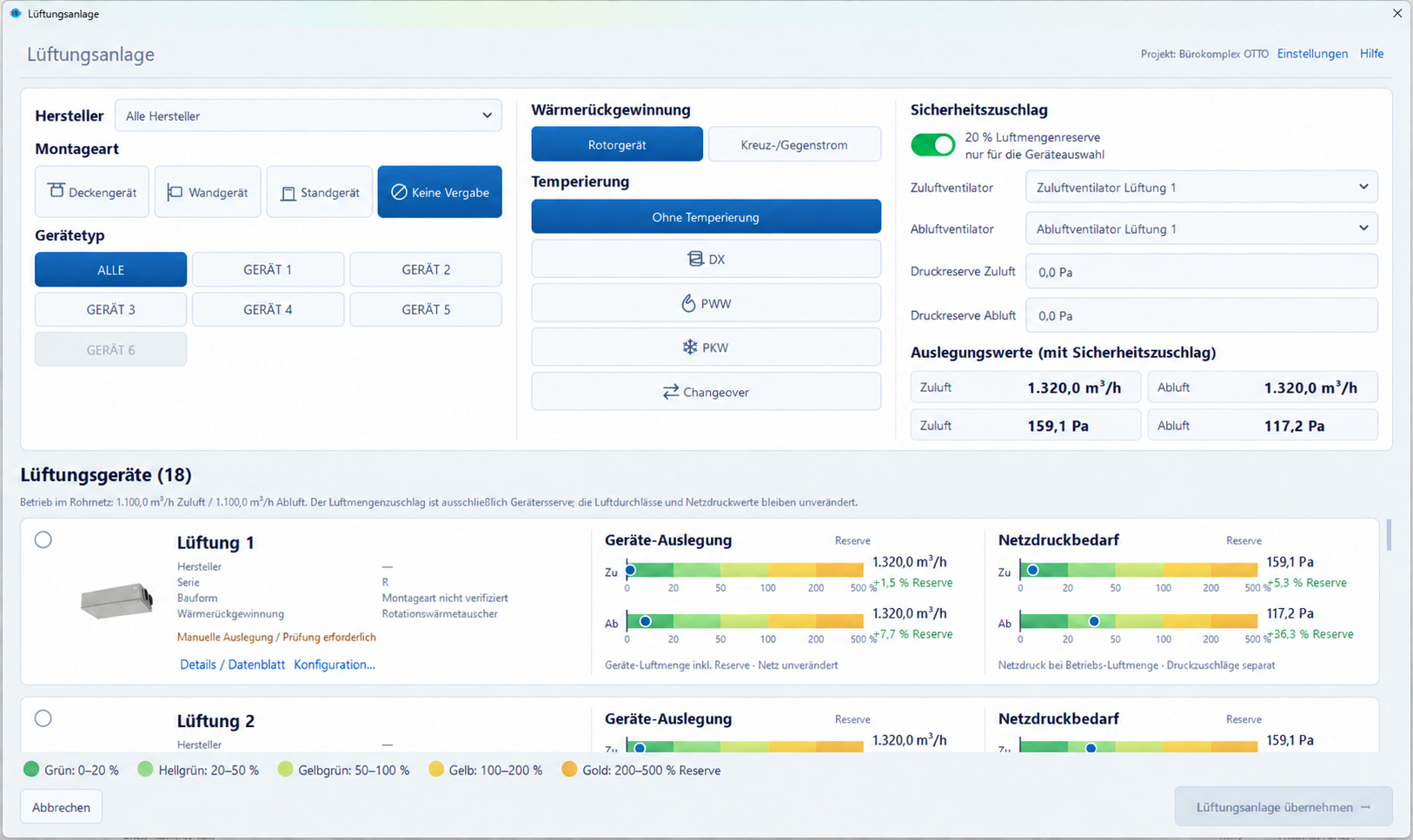Select Keine Vergabe mounting option
Screen dimensions: 1413x840
440,192
